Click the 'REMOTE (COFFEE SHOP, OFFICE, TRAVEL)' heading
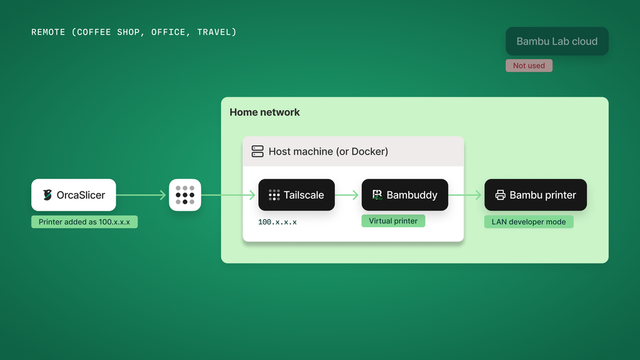Screen dimensions: 640x360 tap(134, 32)
